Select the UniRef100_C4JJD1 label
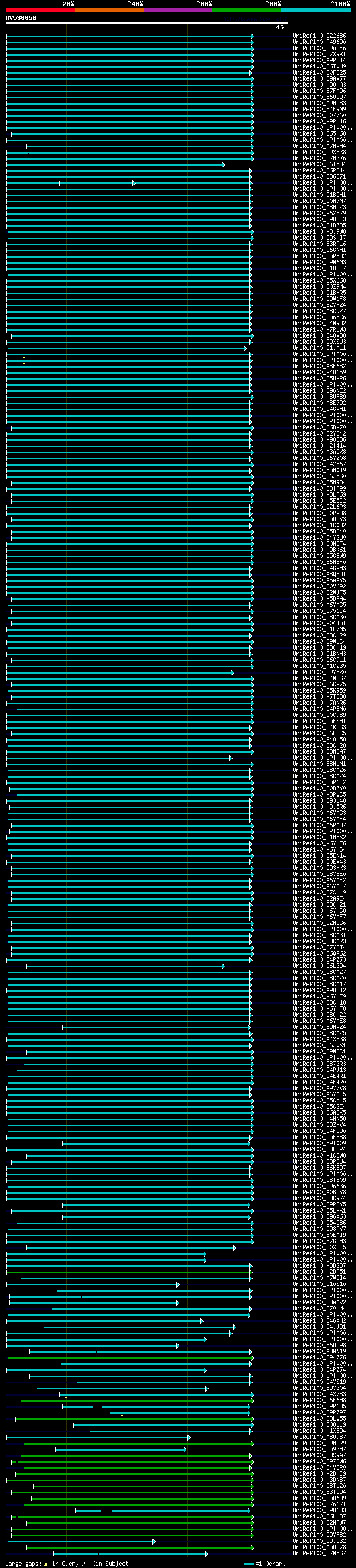The width and height of the screenshot is (356, 1568). (x=319, y=1328)
